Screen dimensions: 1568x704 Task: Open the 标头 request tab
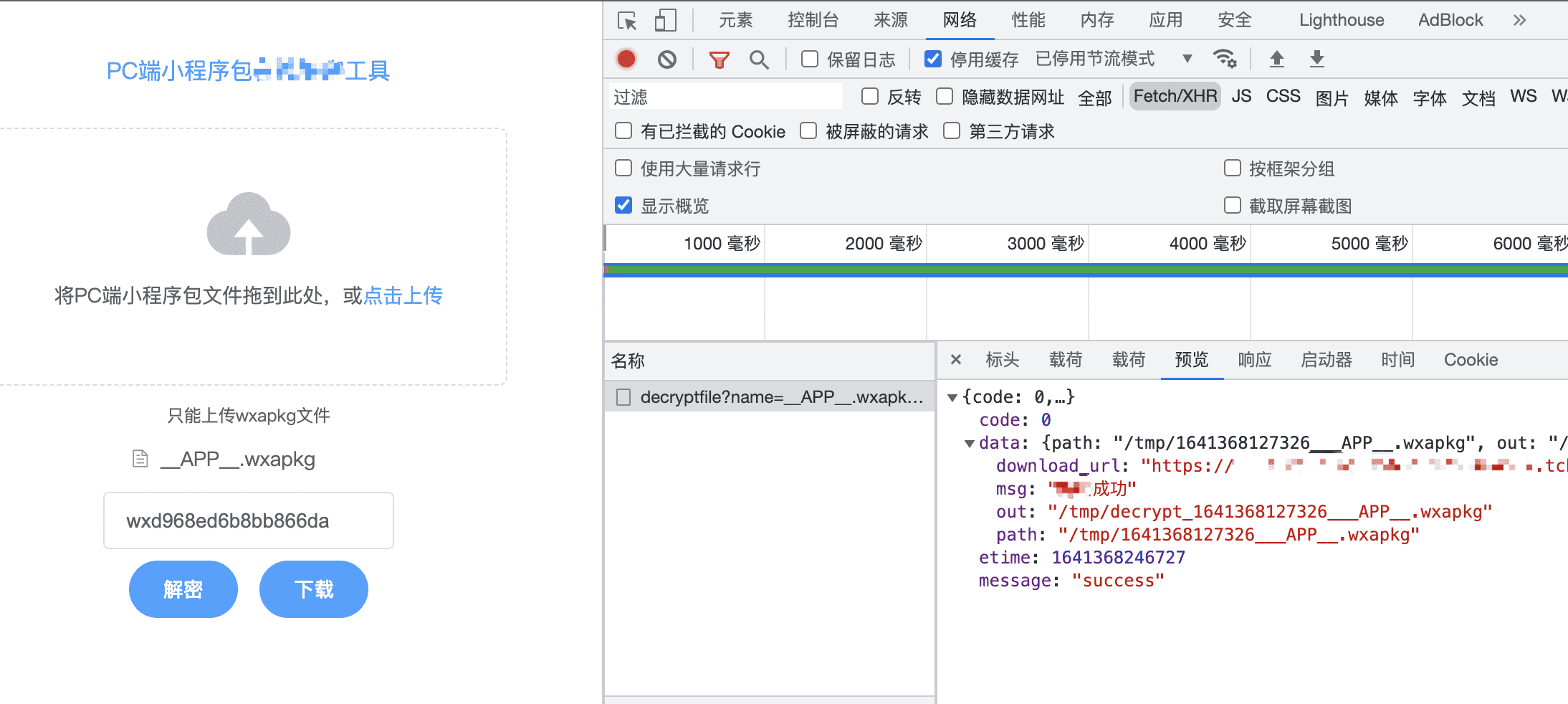click(1003, 359)
